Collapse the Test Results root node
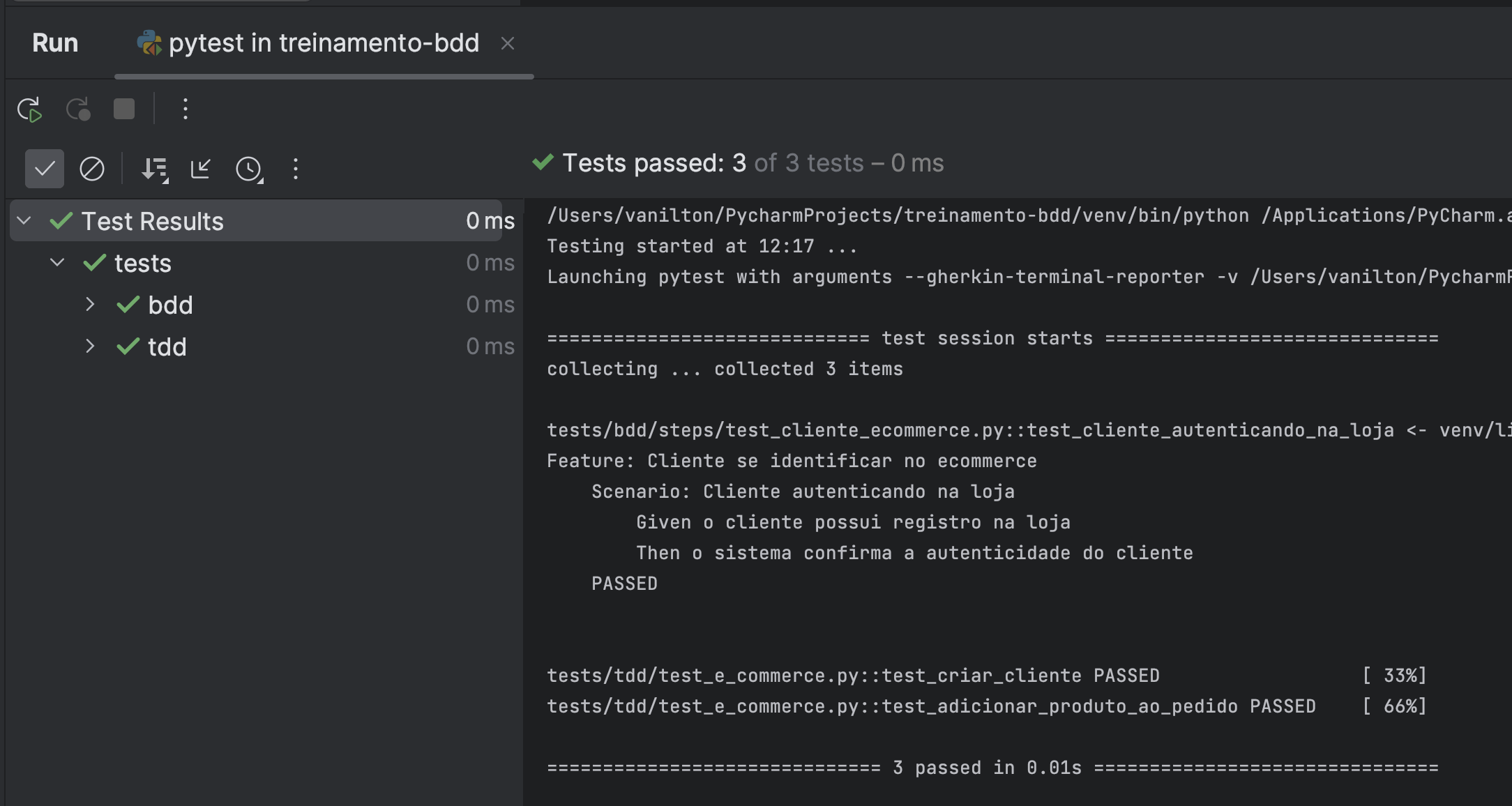Image resolution: width=1512 pixels, height=806 pixels. [24, 221]
